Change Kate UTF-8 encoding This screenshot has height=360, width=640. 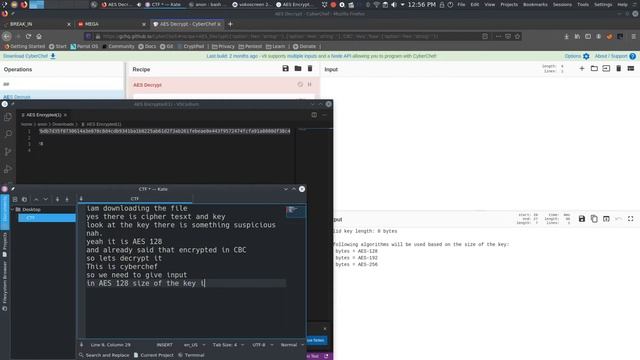(262, 345)
